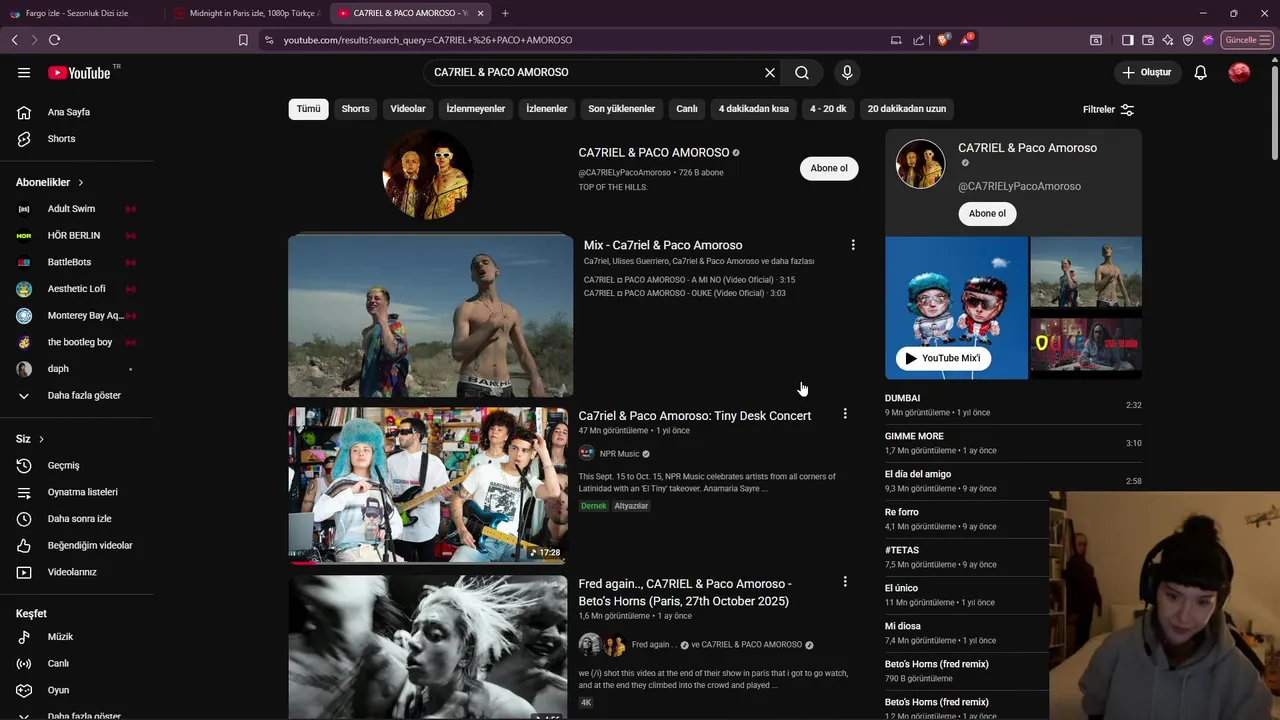Screen dimensions: 1280x720
Task: Open Daha sonra izle list
Action: [x=77, y=519]
